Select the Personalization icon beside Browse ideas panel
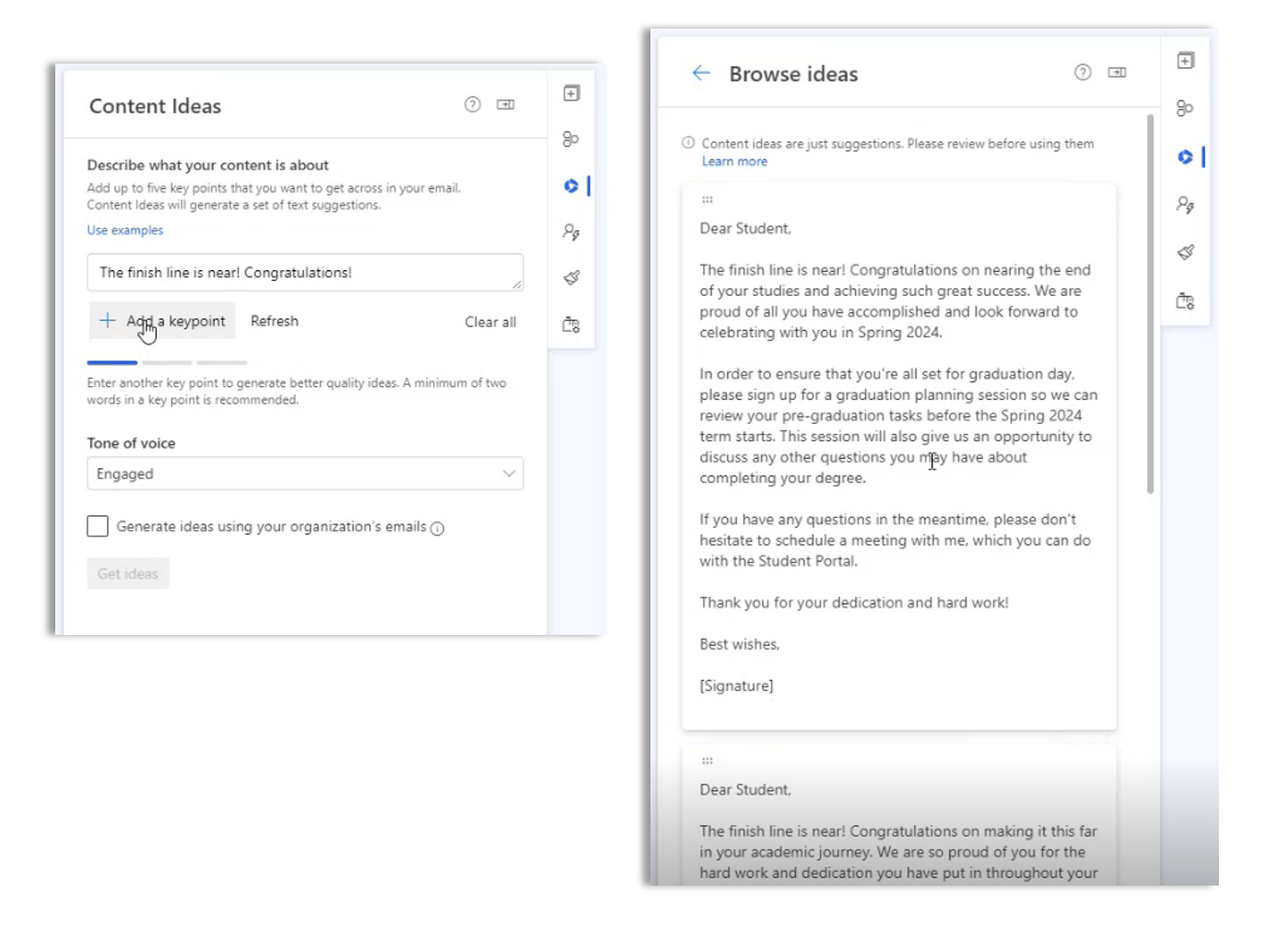The width and height of the screenshot is (1288, 927). tap(1185, 205)
